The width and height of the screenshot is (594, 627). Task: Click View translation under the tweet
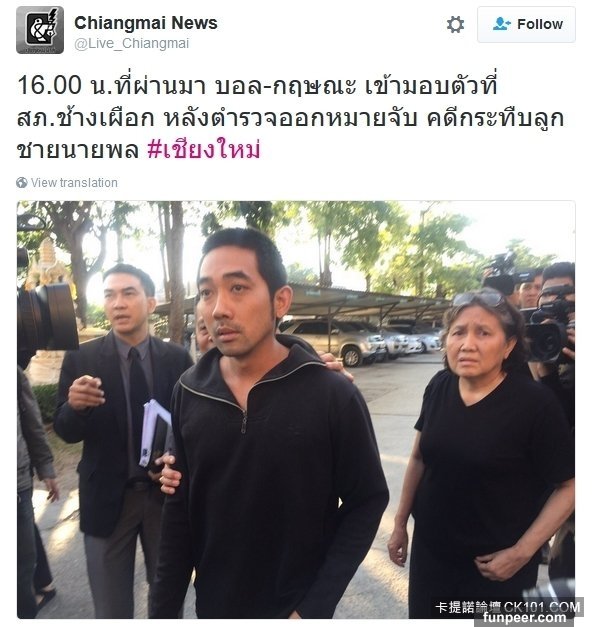point(74,183)
